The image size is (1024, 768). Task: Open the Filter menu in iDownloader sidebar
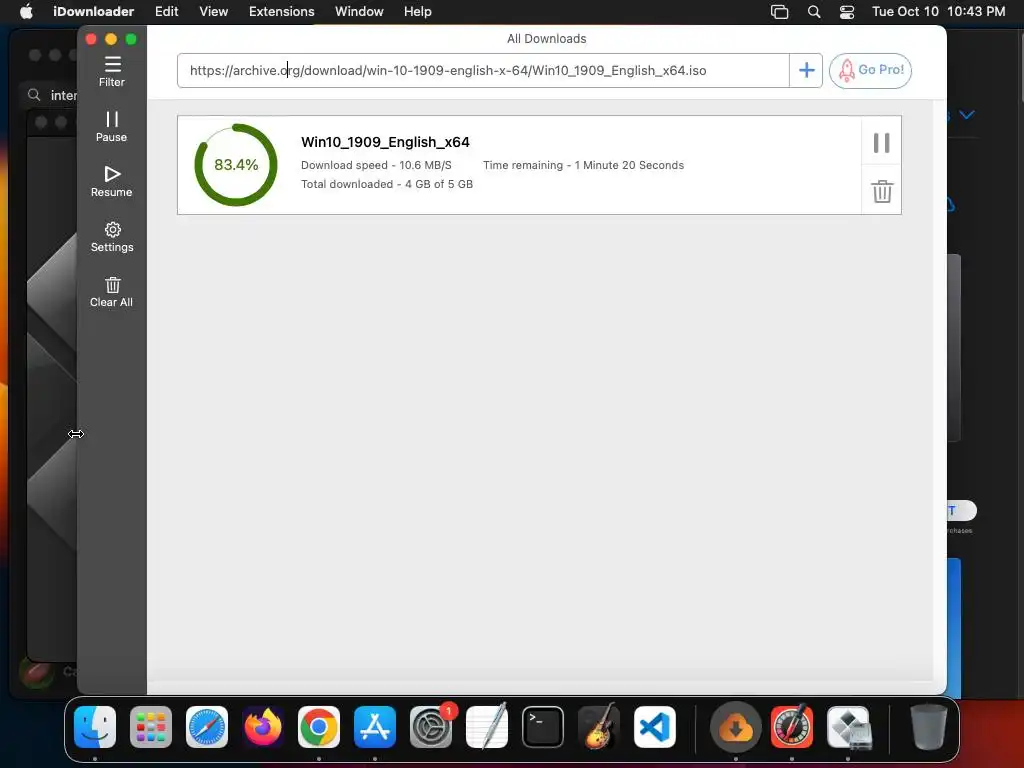(112, 71)
